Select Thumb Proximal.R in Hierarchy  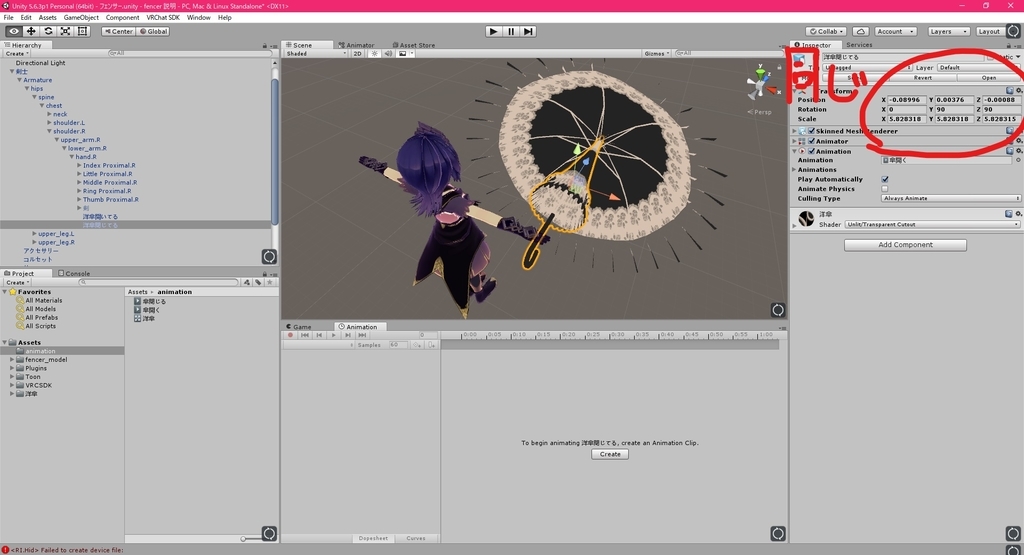pos(110,199)
